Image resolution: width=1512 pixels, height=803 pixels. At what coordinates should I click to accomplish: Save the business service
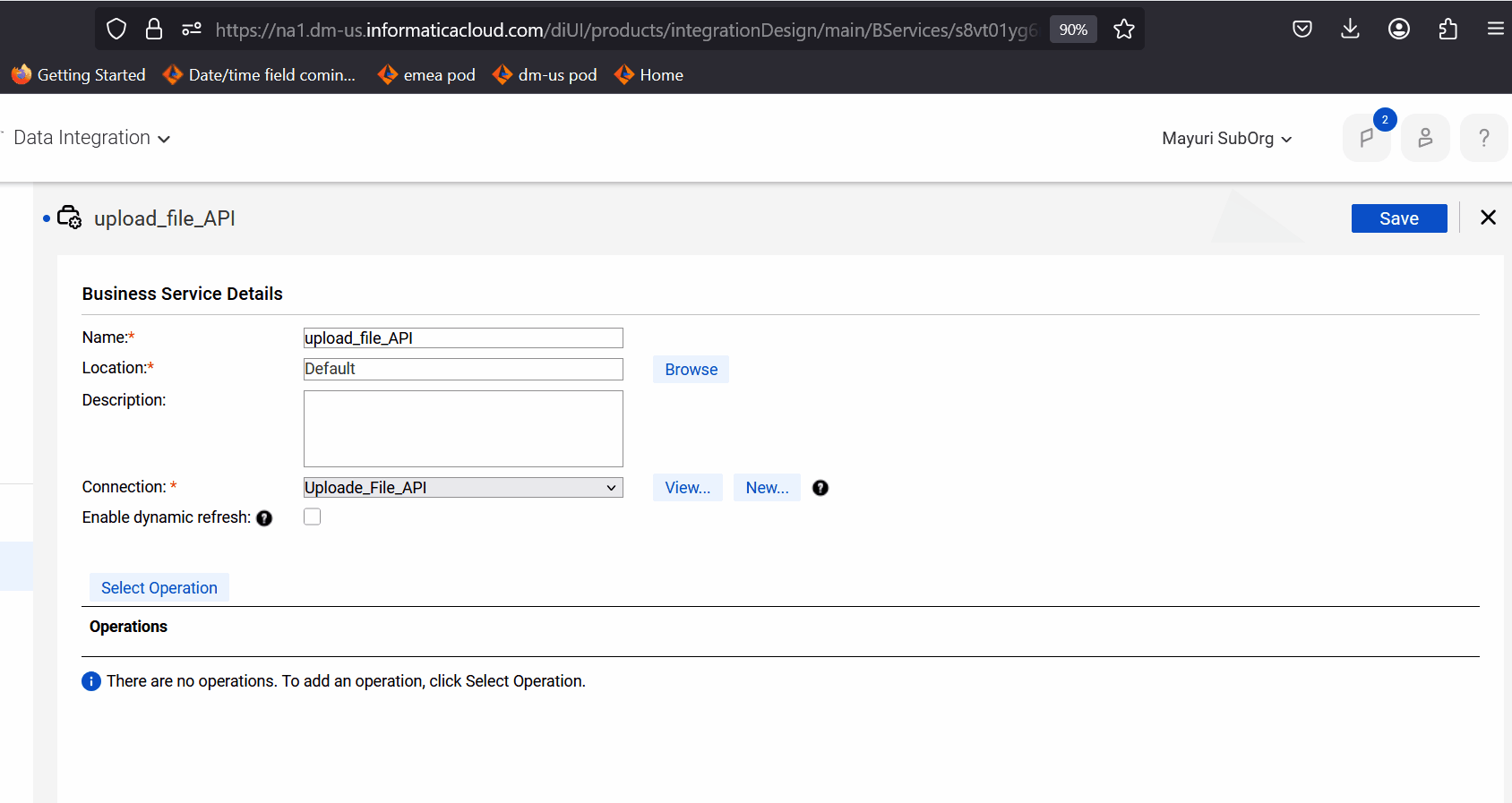point(1399,218)
